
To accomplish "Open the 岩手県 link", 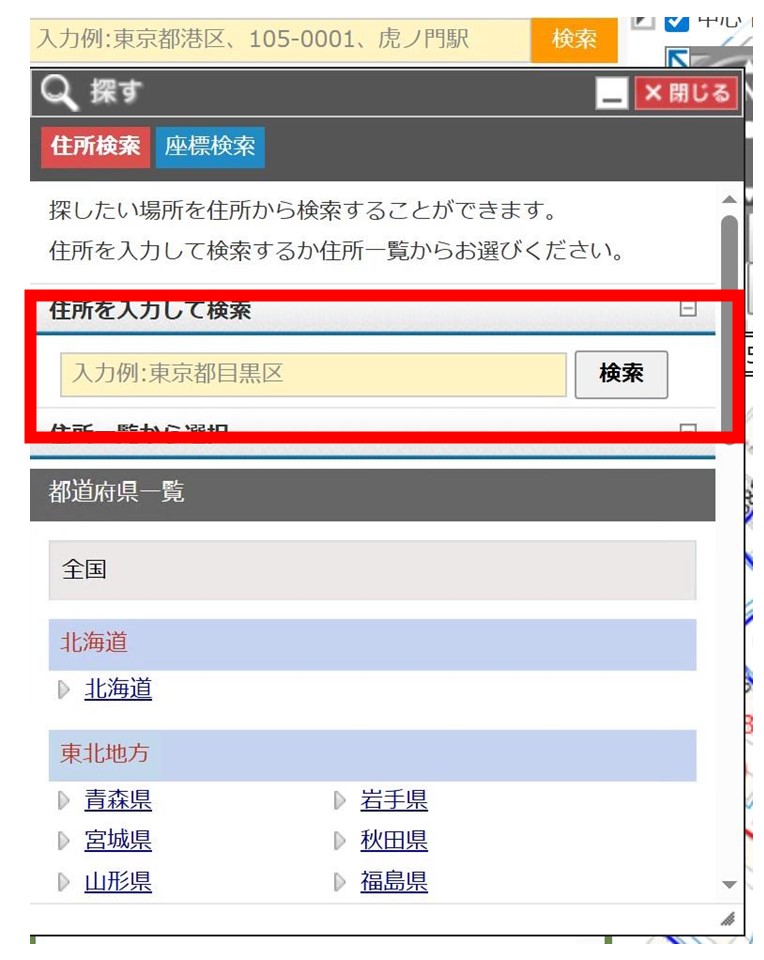I will click(394, 800).
